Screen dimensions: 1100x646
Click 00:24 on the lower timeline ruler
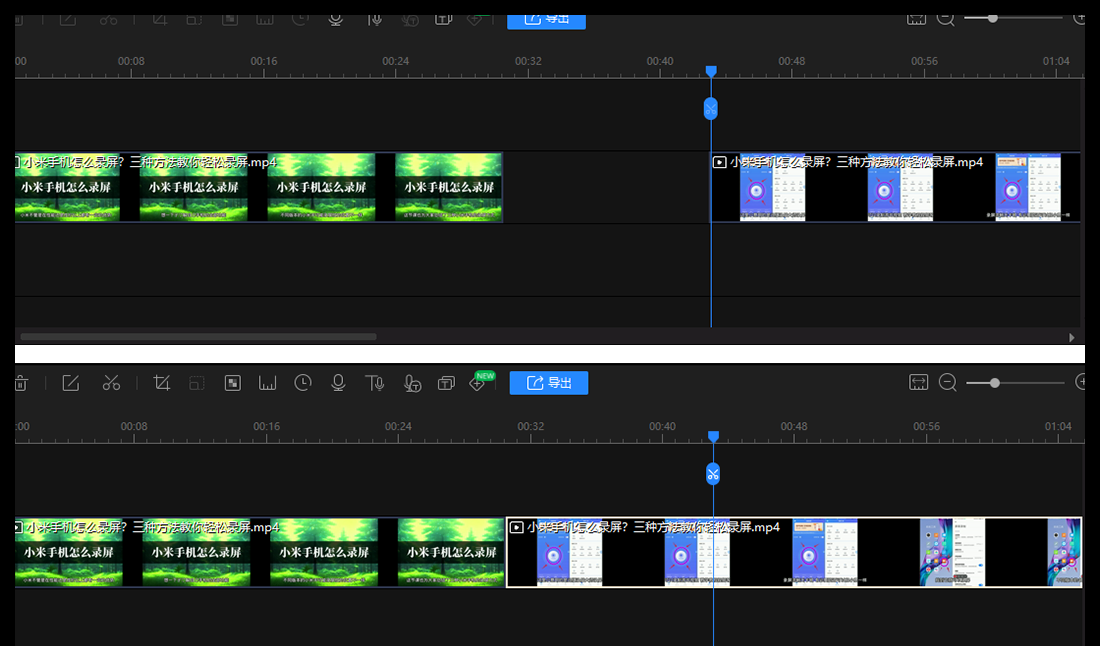pos(398,426)
